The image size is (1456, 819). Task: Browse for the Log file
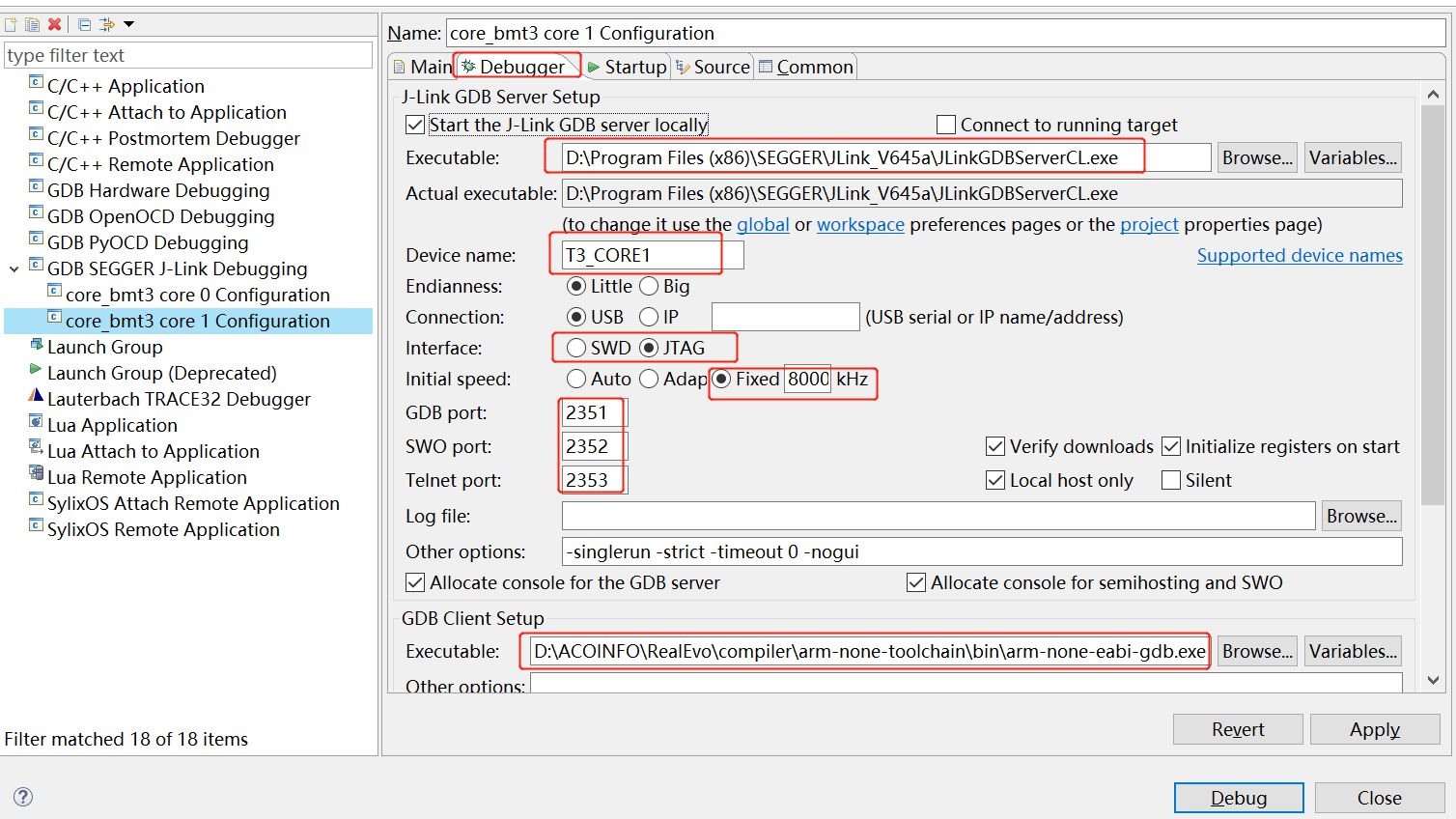[x=1361, y=516]
